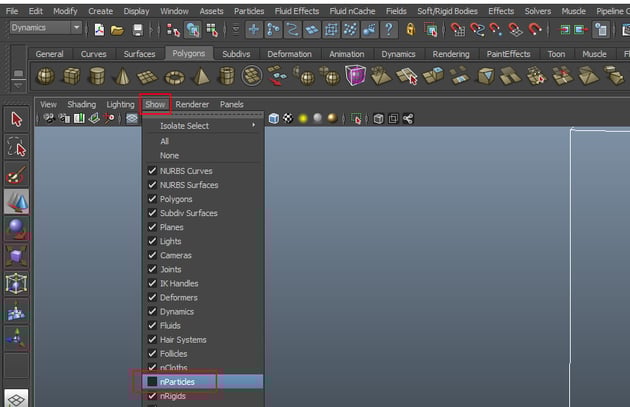Uncheck Planes in Show menu
Image resolution: width=630 pixels, height=407 pixels.
point(203,227)
